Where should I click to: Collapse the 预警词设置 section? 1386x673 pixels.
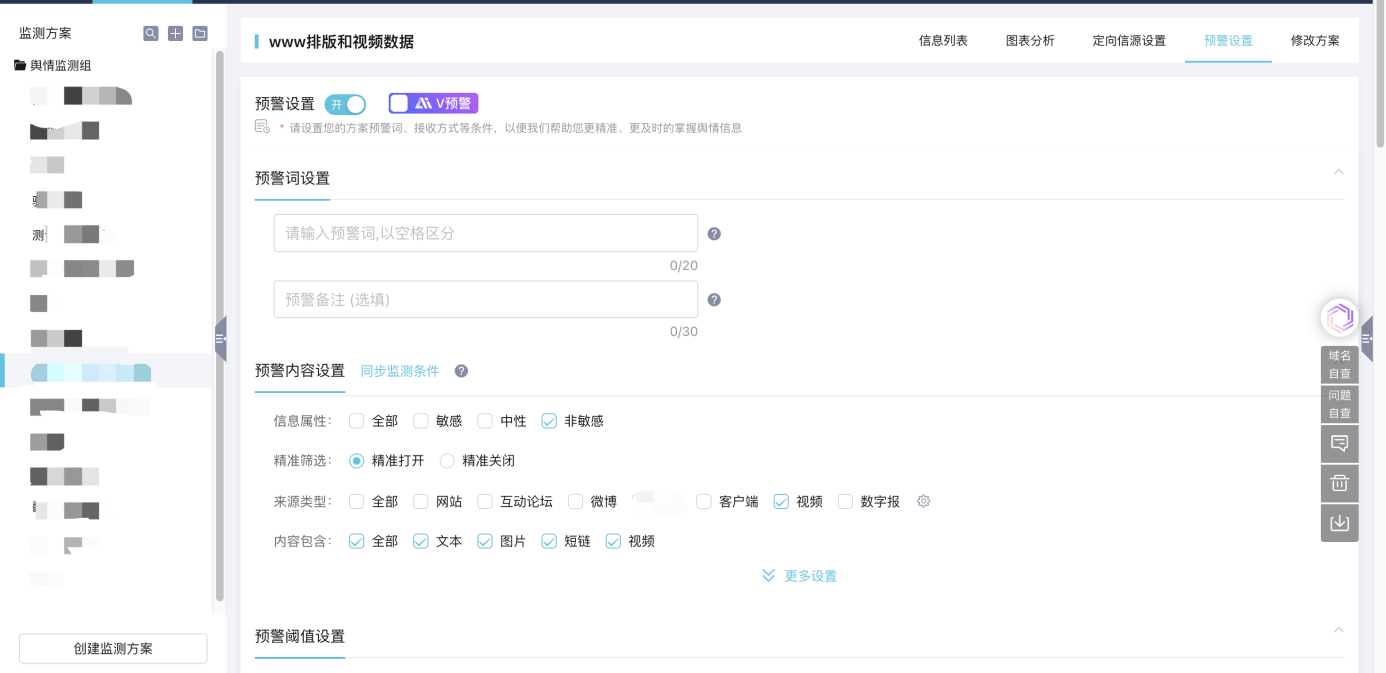coord(1338,172)
